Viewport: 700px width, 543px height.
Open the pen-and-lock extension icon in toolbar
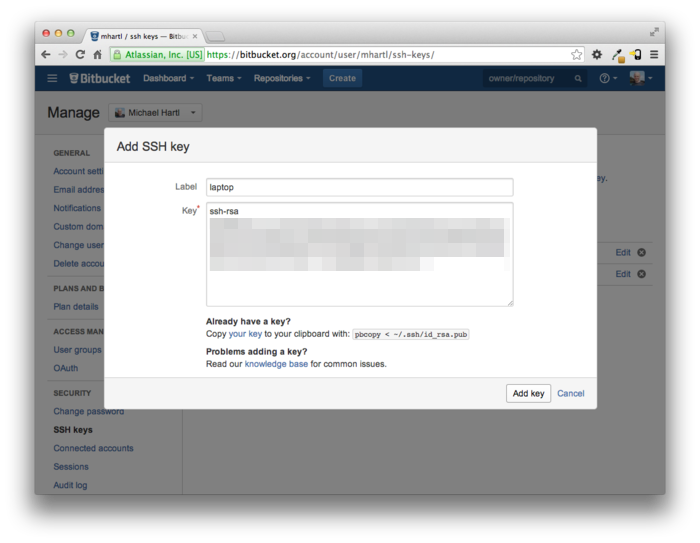[x=618, y=55]
